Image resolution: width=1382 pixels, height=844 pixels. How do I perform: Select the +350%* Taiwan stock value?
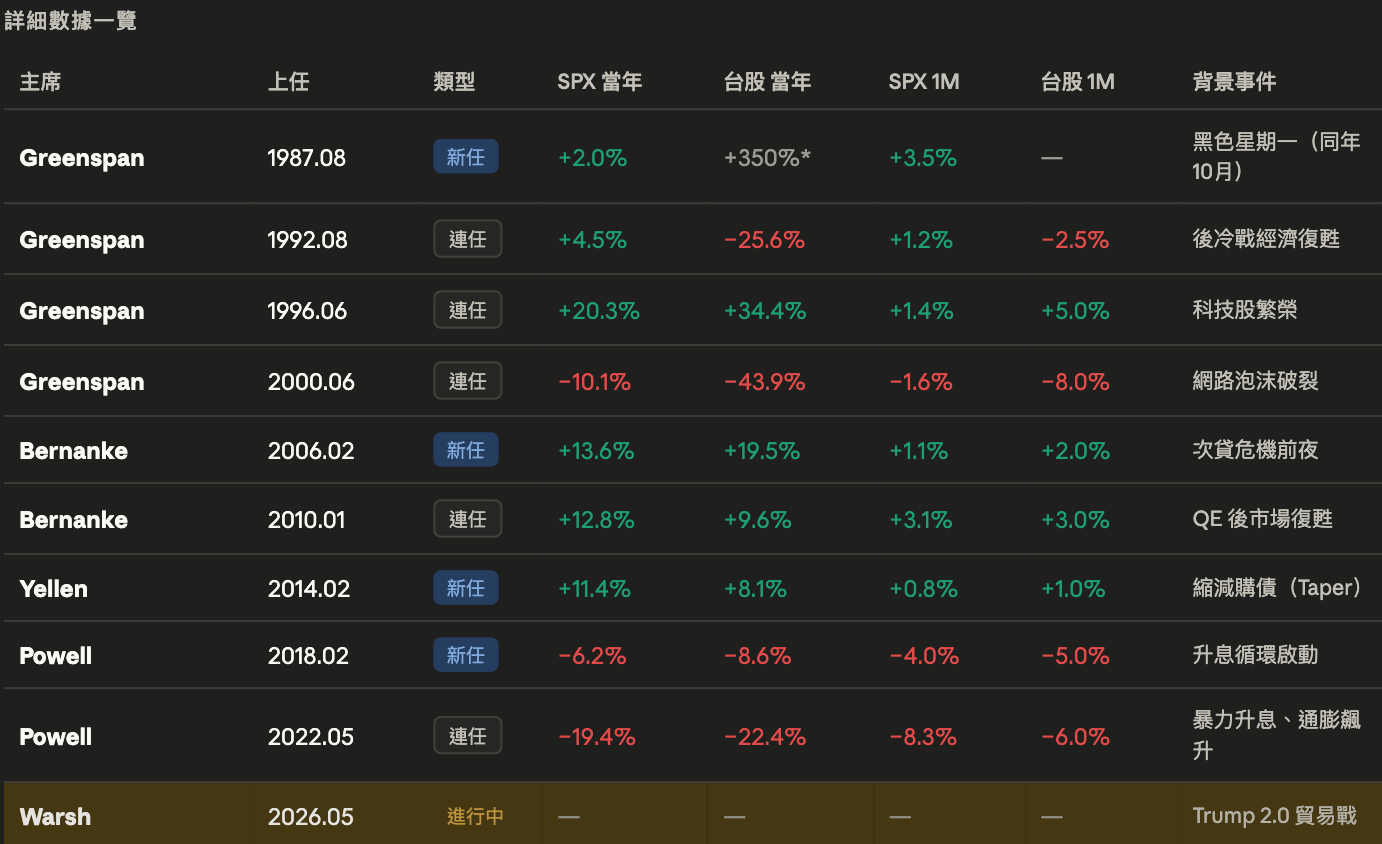point(767,158)
